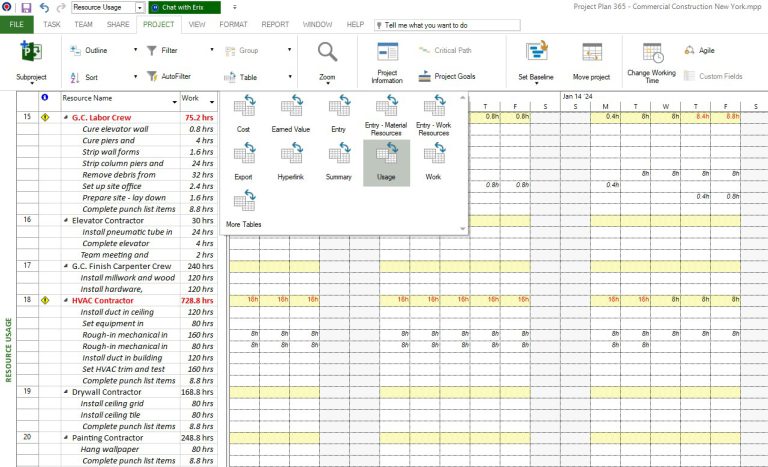768x467 pixels.
Task: Customize the quick access toolbar arrow
Action: 235,7
